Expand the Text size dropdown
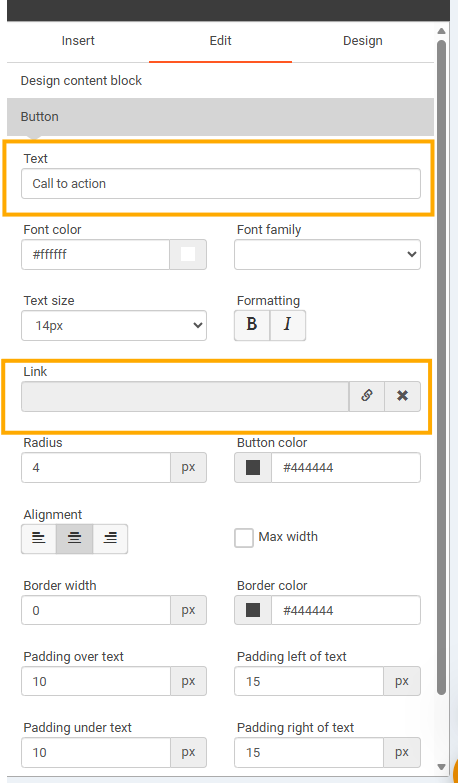Viewport: 458px width, 783px height. point(114,326)
